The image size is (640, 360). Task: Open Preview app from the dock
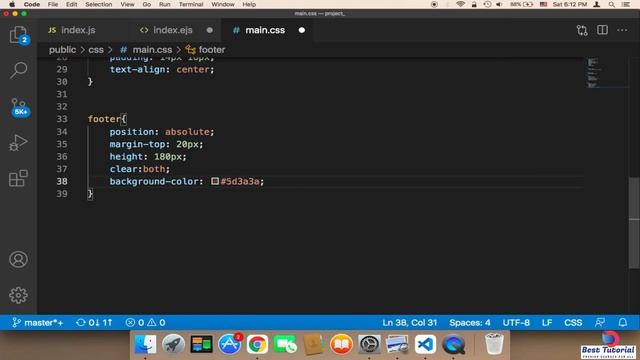click(397, 344)
